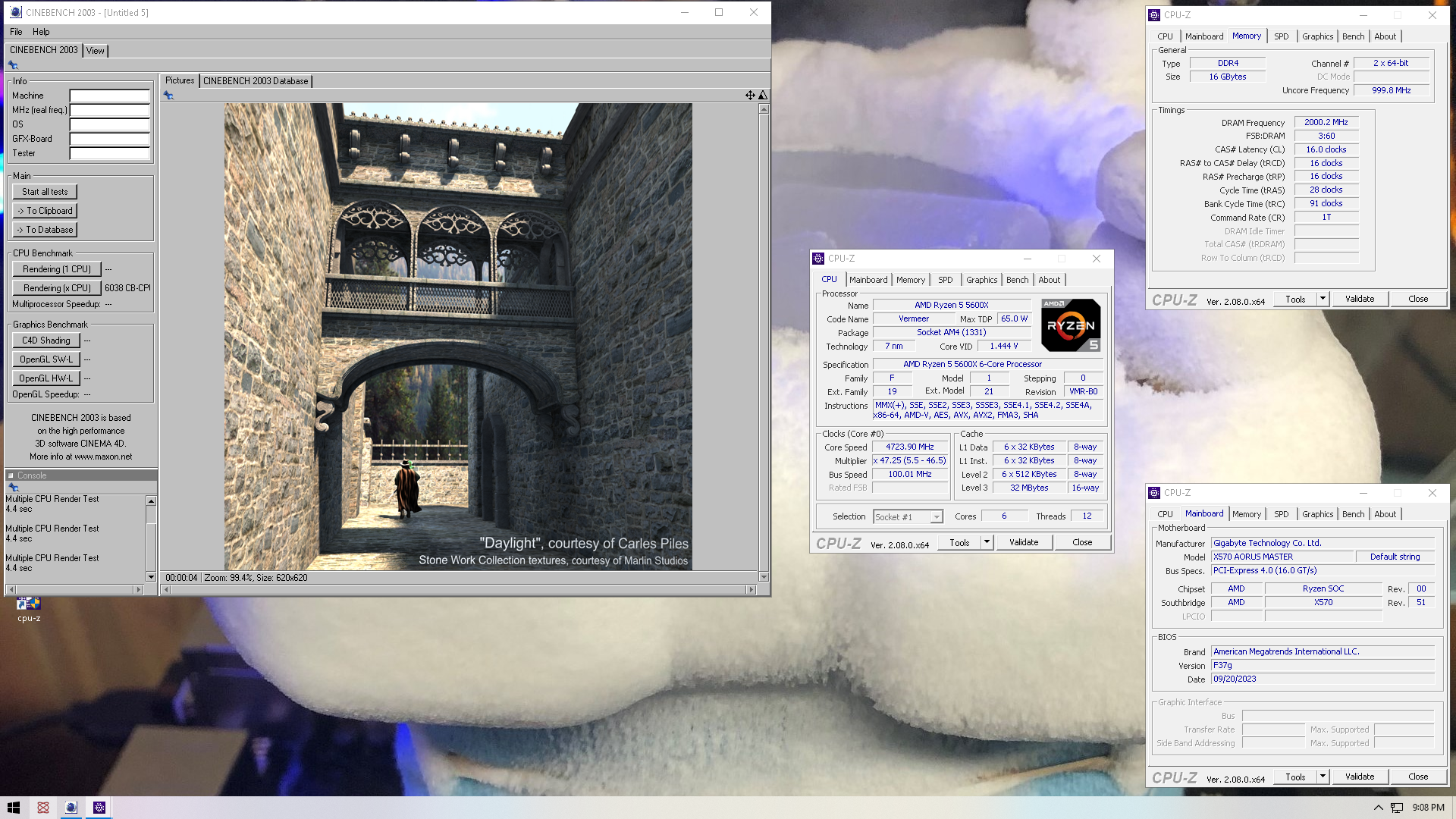Open the Help menu in CINEBENCH
This screenshot has height=819, width=1456.
click(x=41, y=32)
